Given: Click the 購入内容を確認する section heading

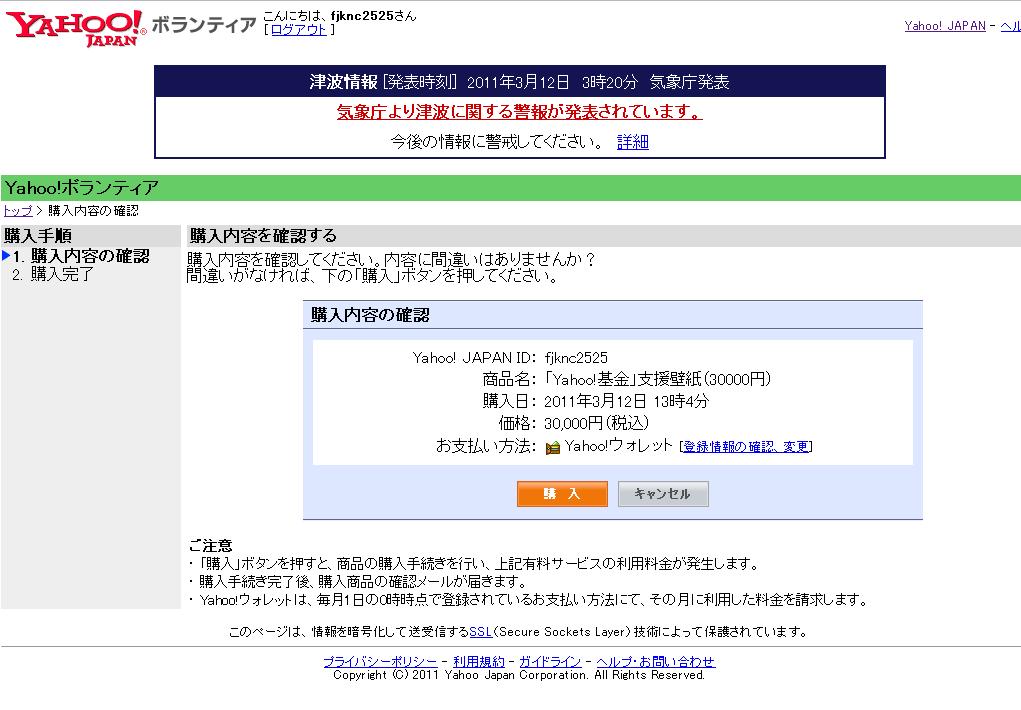Looking at the screenshot, I should 264,236.
